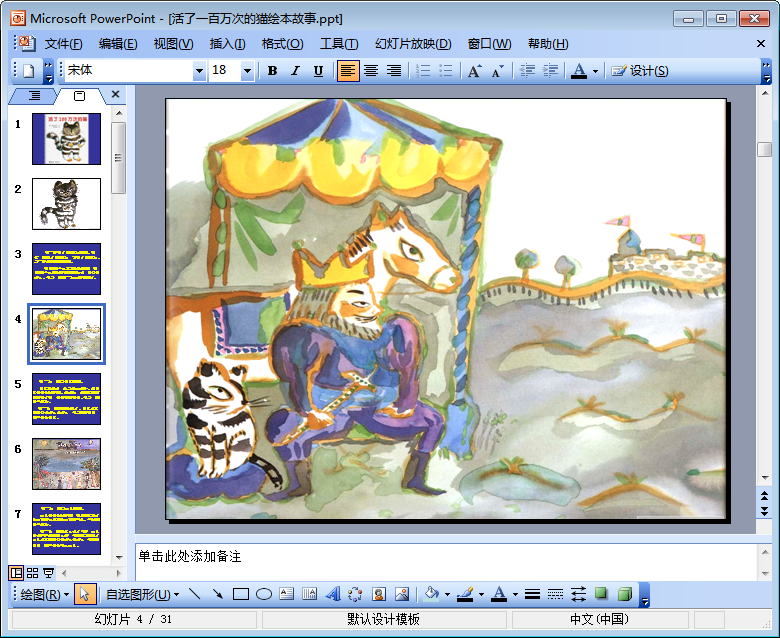Insert WordArt

pos(333,594)
